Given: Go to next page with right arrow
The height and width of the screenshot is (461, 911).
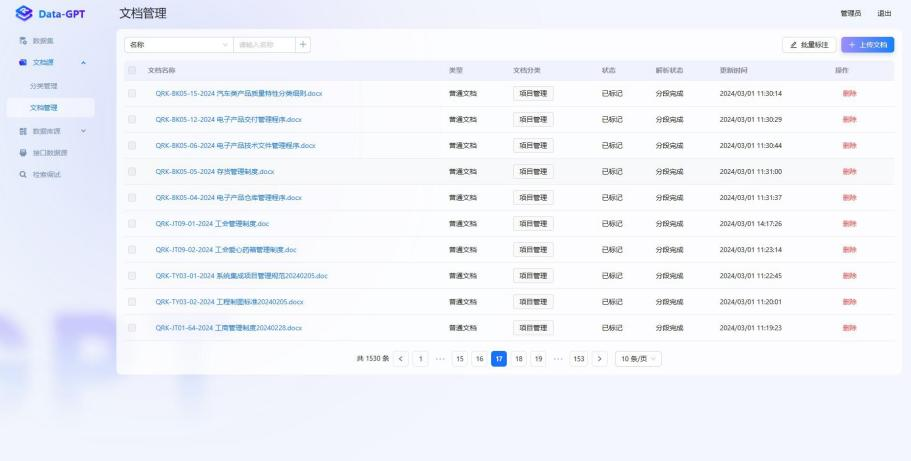Looking at the screenshot, I should pyautogui.click(x=600, y=359).
